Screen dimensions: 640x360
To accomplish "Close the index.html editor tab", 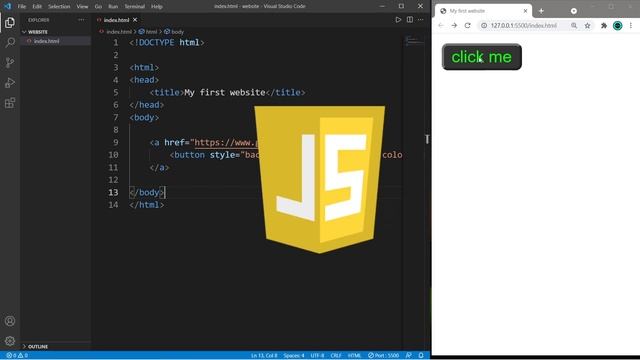I will pyautogui.click(x=135, y=20).
